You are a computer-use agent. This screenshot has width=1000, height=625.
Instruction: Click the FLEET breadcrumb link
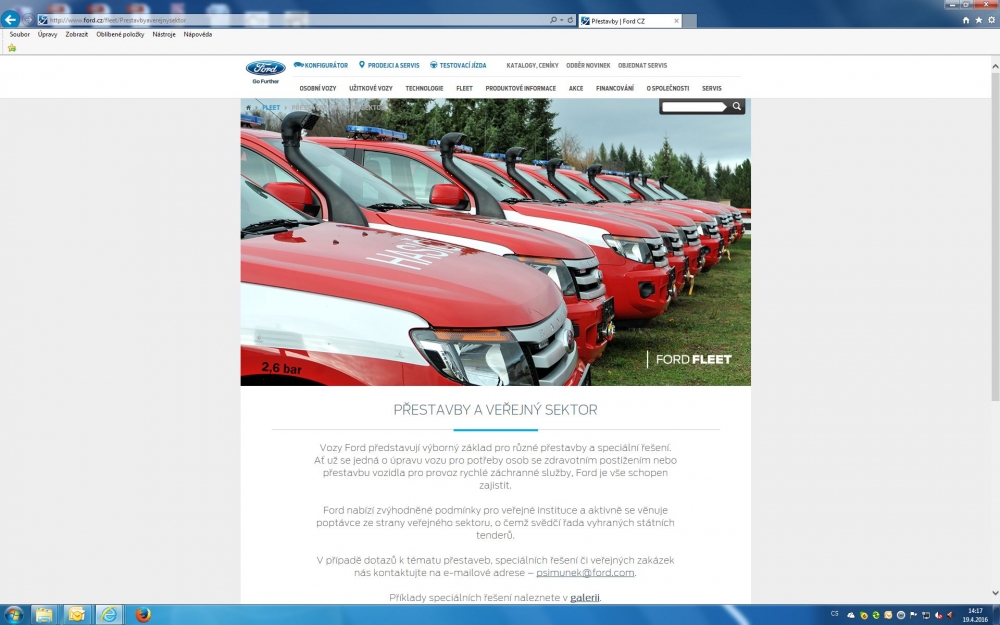tap(271, 107)
